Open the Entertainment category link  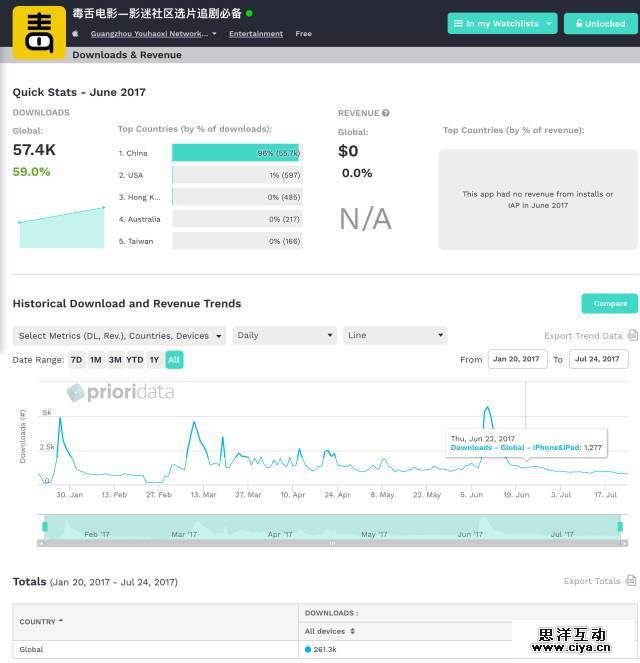pos(256,34)
